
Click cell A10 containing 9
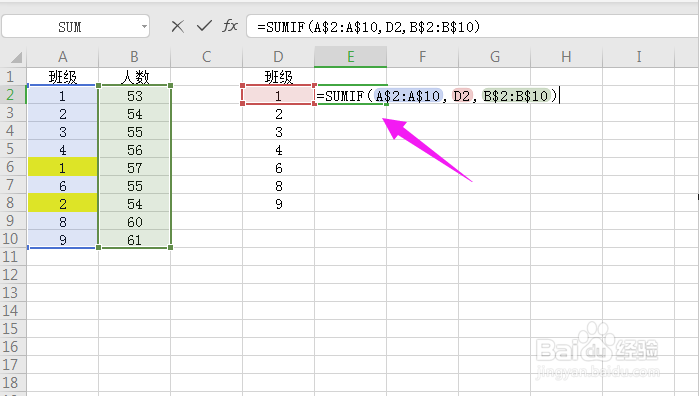coord(63,239)
